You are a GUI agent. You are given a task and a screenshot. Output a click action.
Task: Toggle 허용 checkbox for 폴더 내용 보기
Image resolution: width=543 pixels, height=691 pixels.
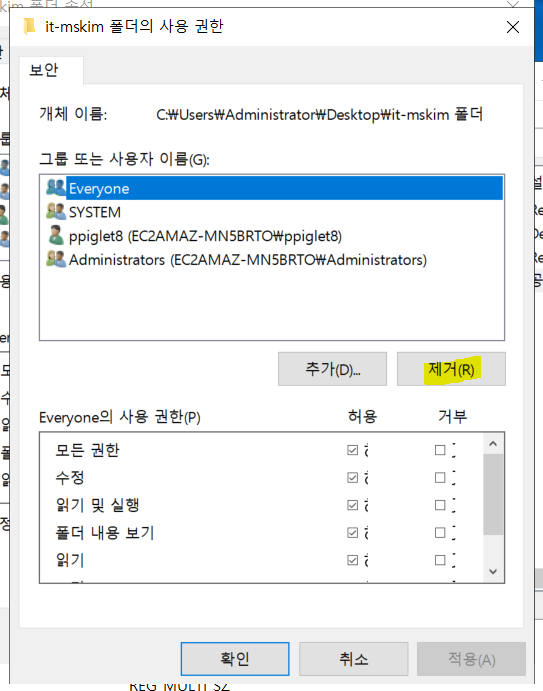353,533
